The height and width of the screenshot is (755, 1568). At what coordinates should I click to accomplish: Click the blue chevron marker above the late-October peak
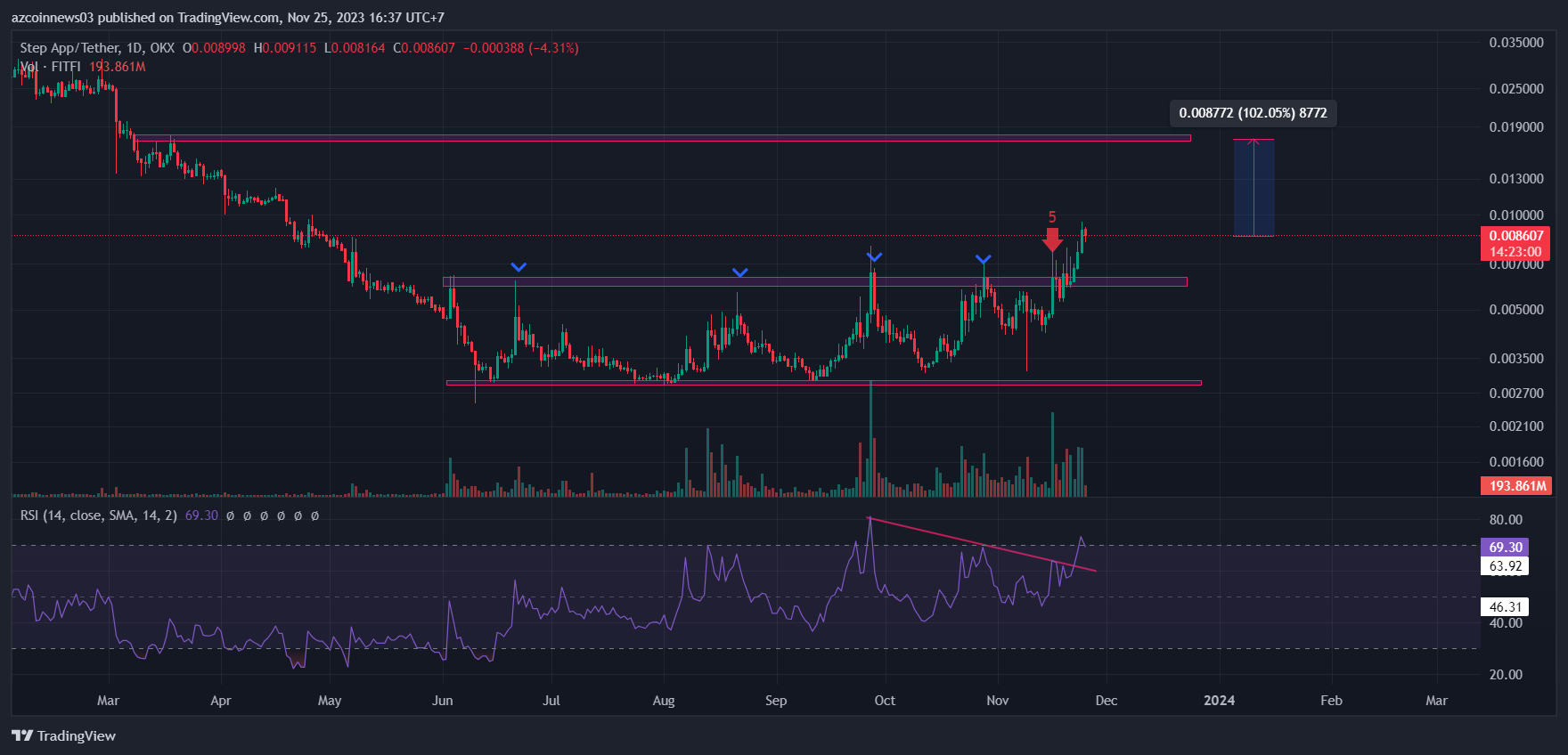click(x=983, y=260)
